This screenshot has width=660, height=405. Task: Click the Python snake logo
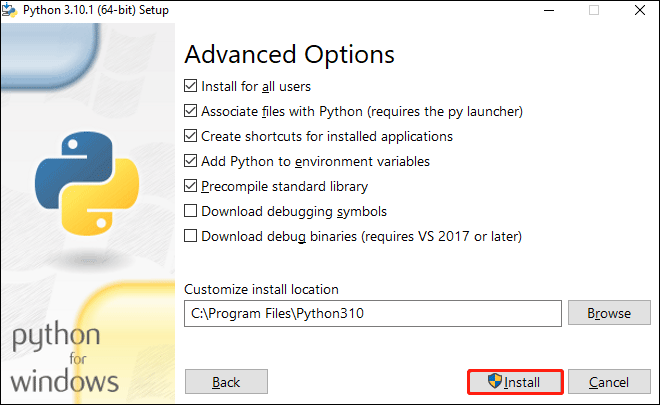pos(87,184)
